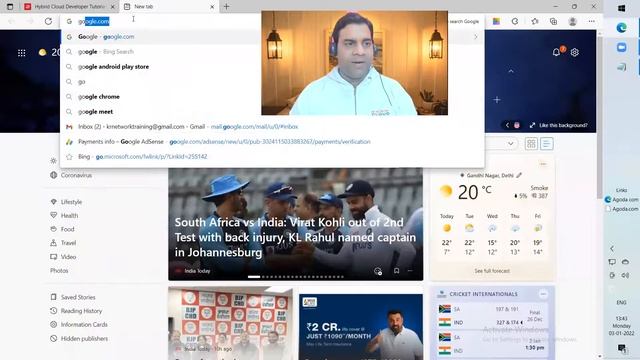
Task: Open the Google AdSense payments suggestion
Action: click(x=272, y=142)
